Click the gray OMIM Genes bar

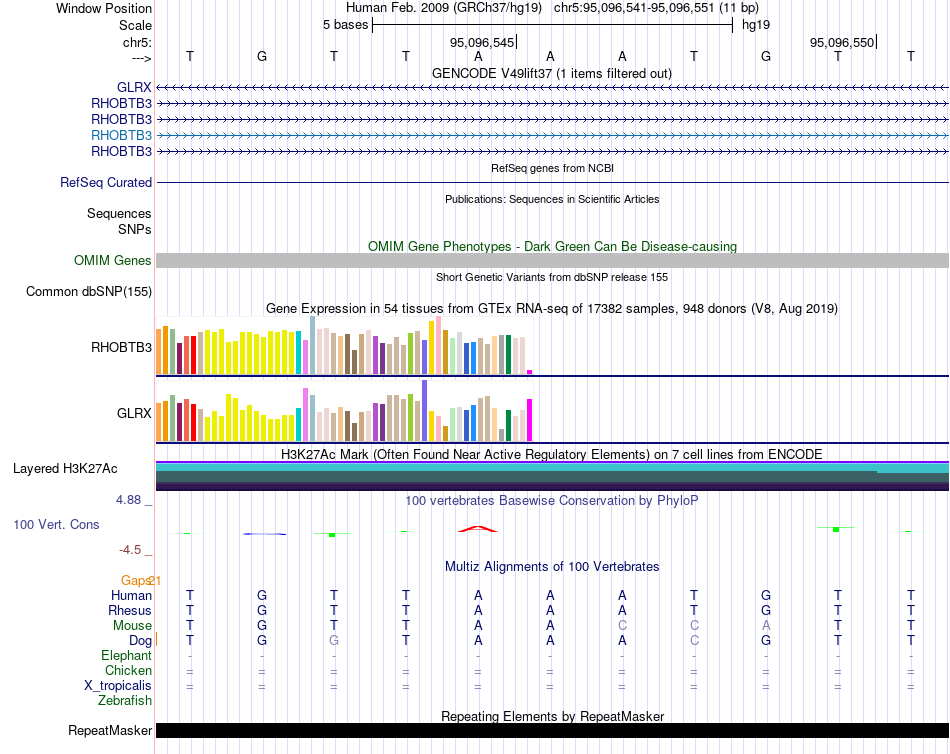pos(551,261)
